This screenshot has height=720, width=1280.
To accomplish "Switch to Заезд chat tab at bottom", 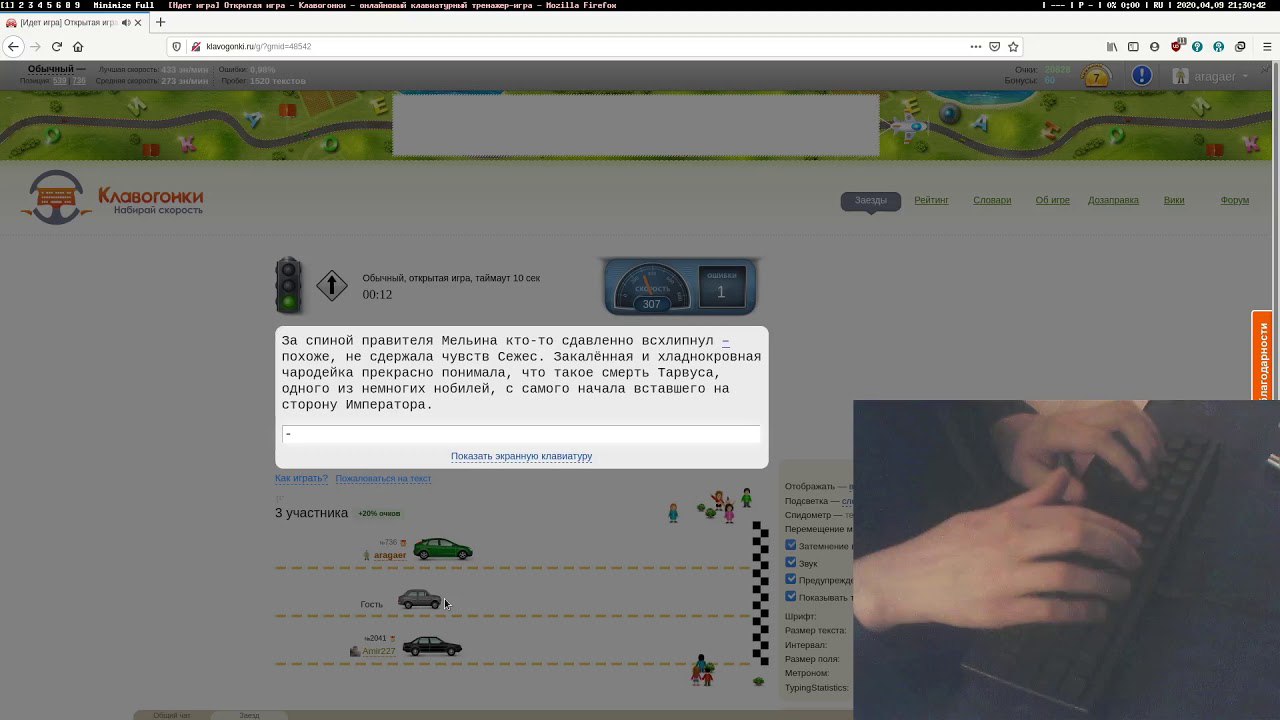I will [x=249, y=715].
